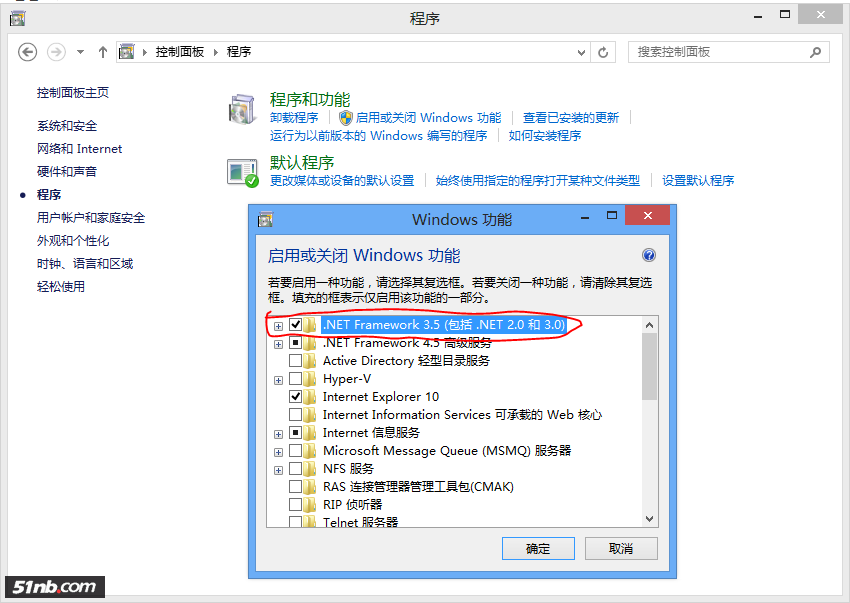The width and height of the screenshot is (850, 603).
Task: Click the 程序和功能 icon
Action: pos(242,108)
